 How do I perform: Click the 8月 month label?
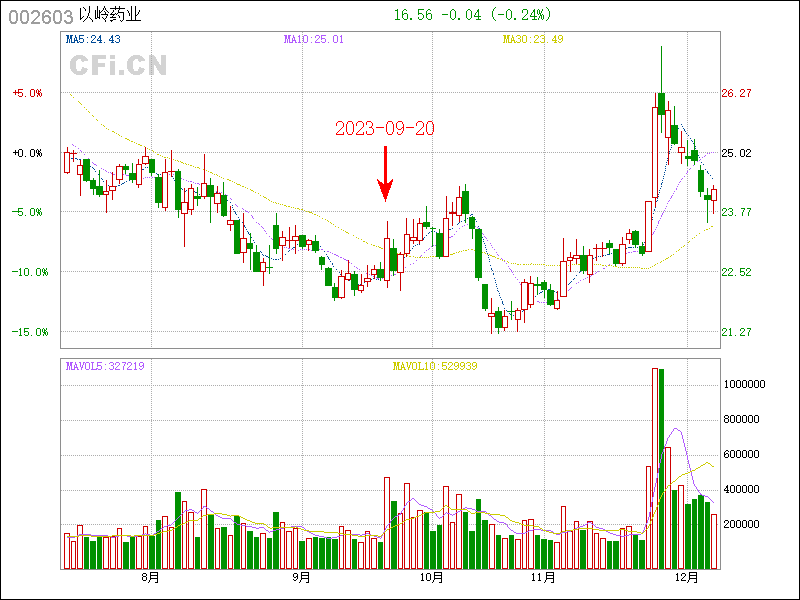point(151,578)
